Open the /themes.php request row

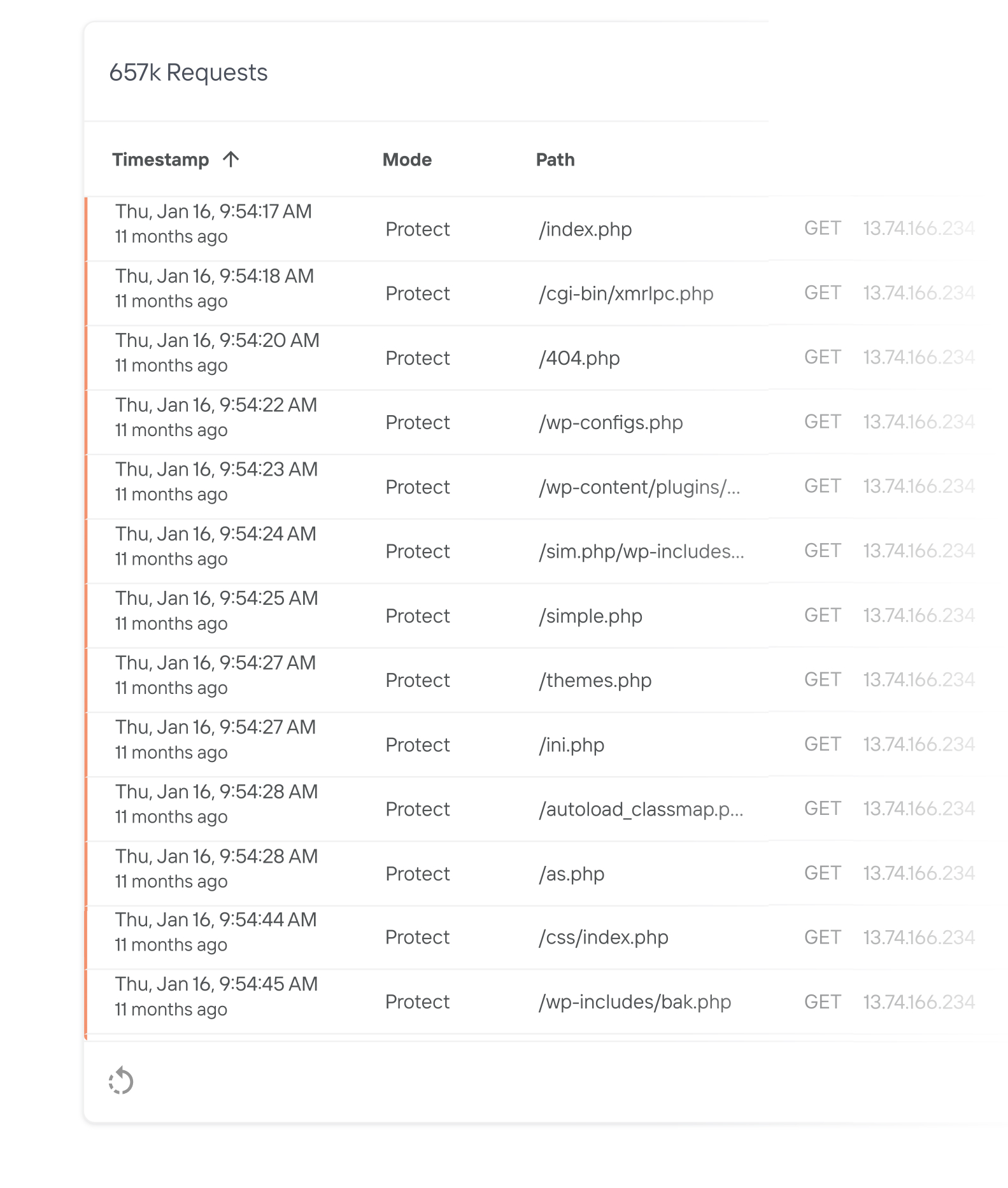click(595, 681)
